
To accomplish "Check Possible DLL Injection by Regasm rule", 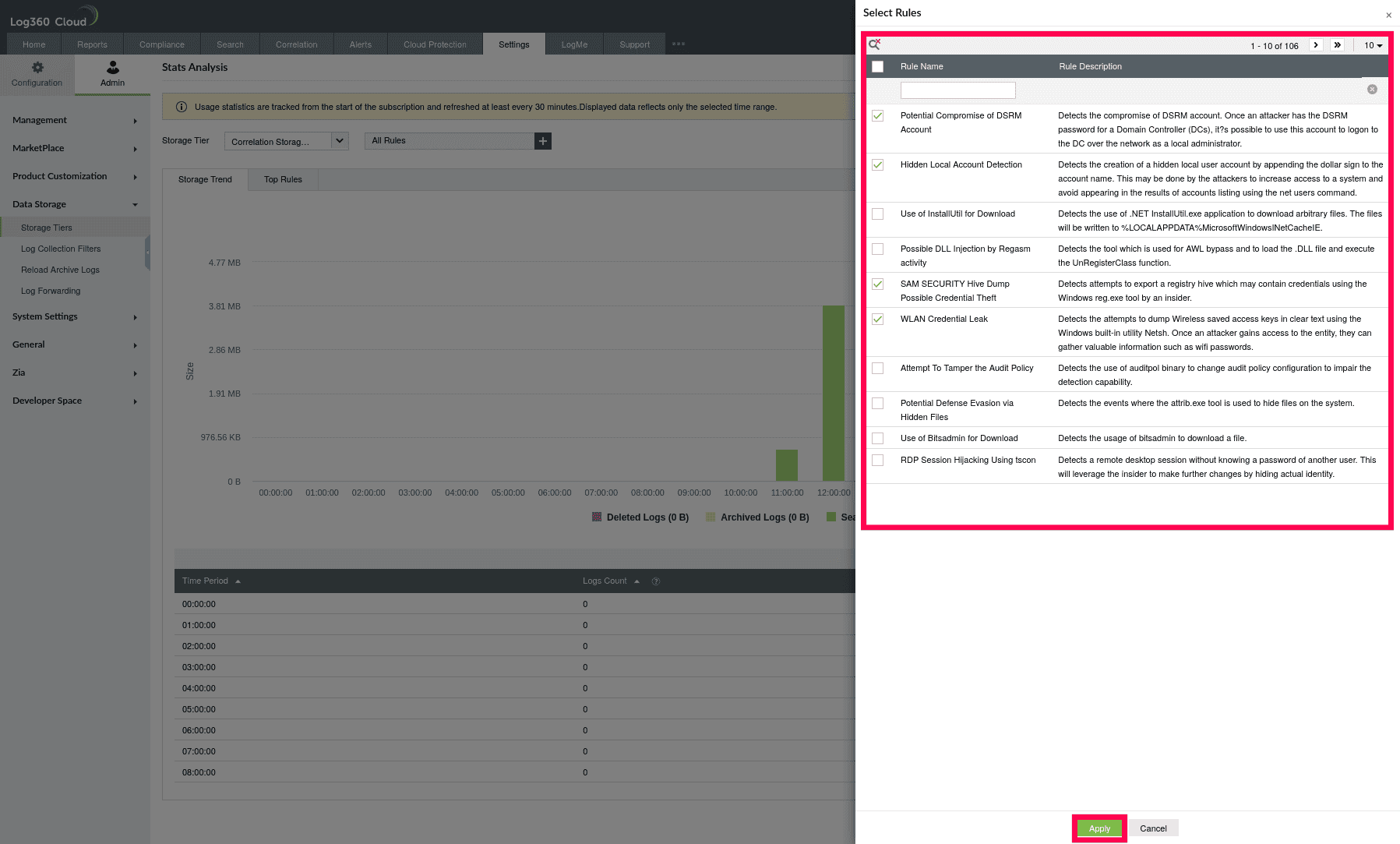I will pos(878,249).
